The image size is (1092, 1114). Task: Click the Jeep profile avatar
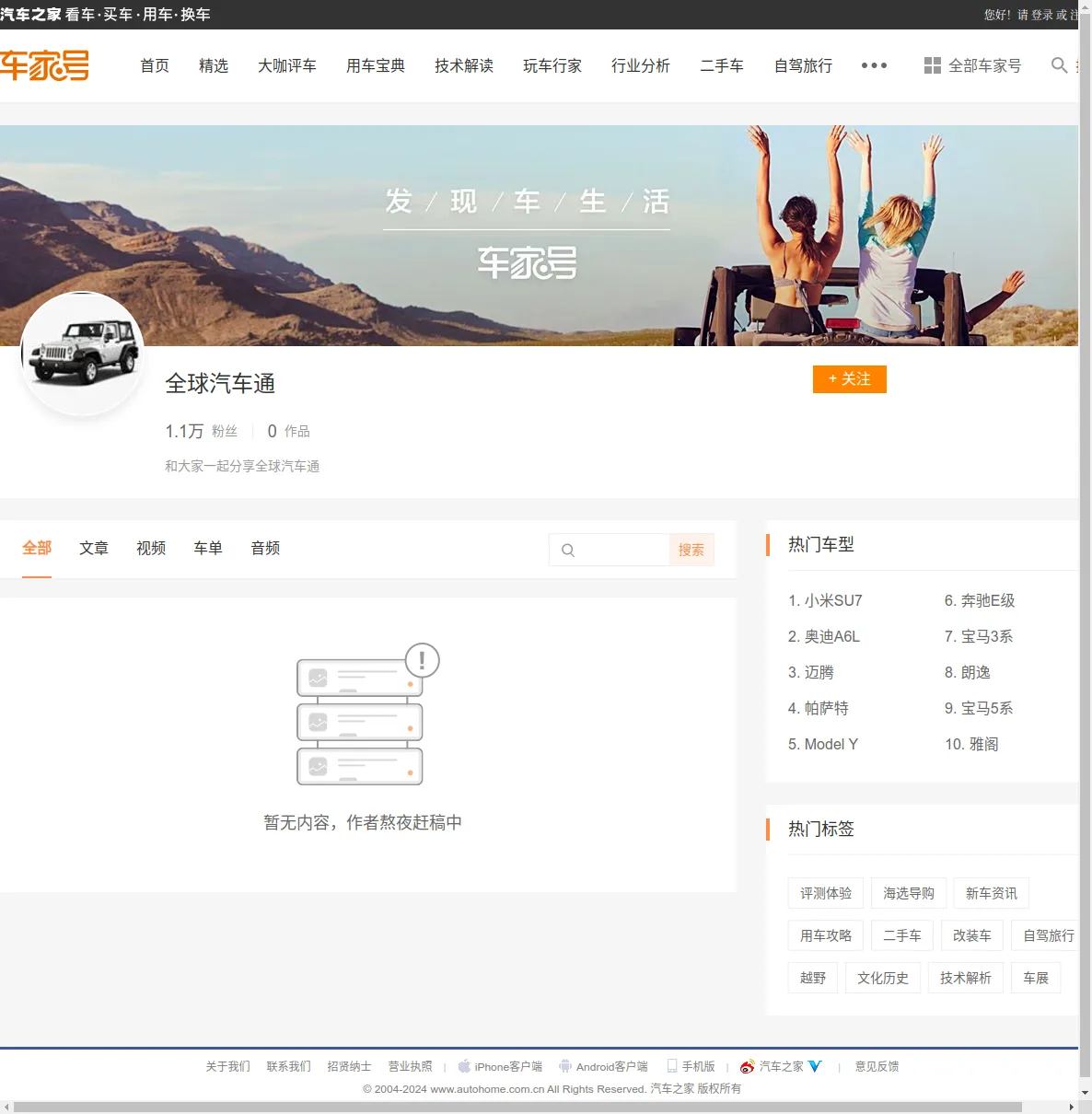click(x=83, y=354)
